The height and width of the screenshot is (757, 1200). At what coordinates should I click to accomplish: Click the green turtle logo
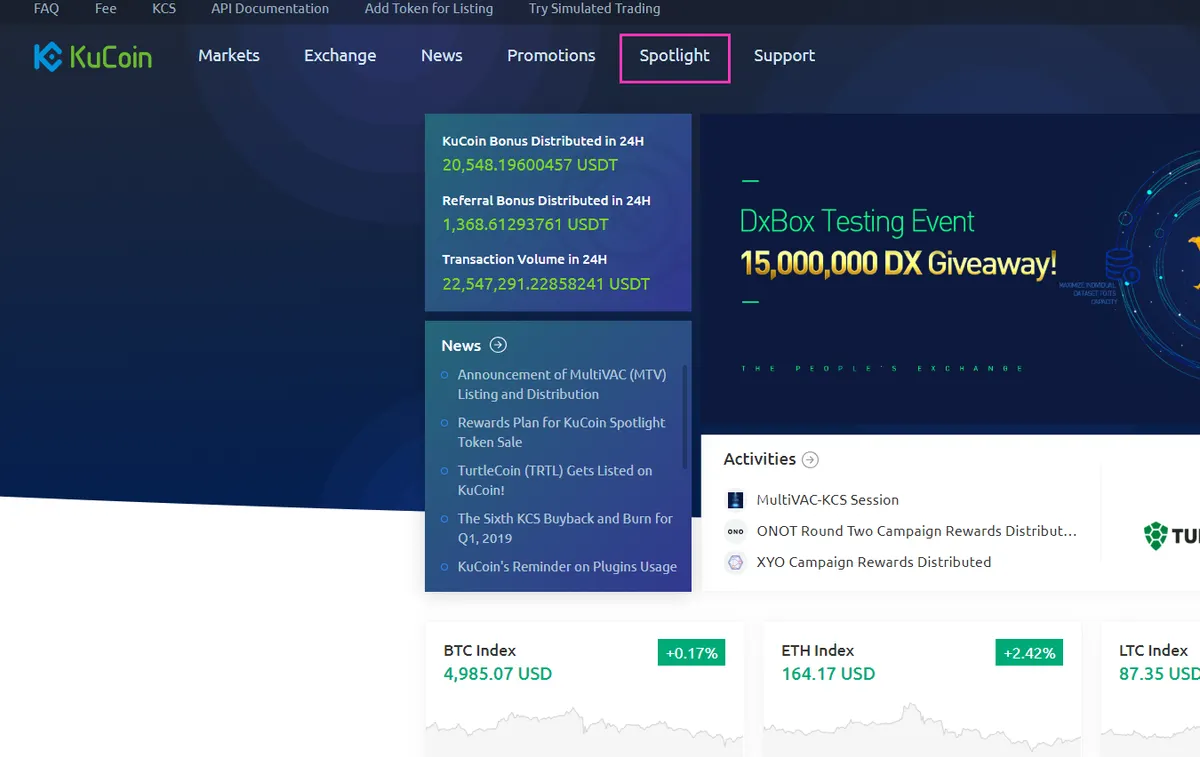[x=1156, y=536]
